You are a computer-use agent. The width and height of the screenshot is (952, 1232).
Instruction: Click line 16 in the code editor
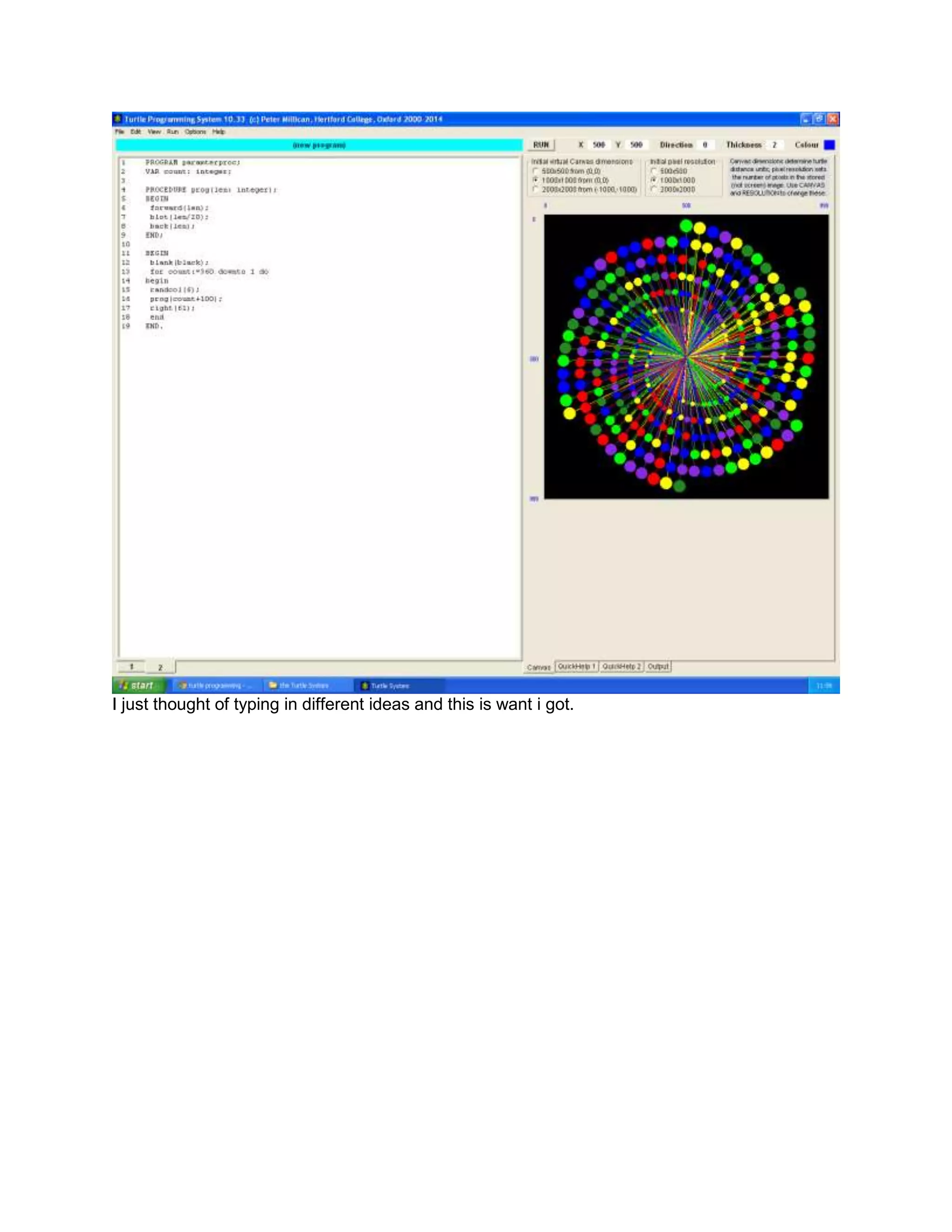185,299
